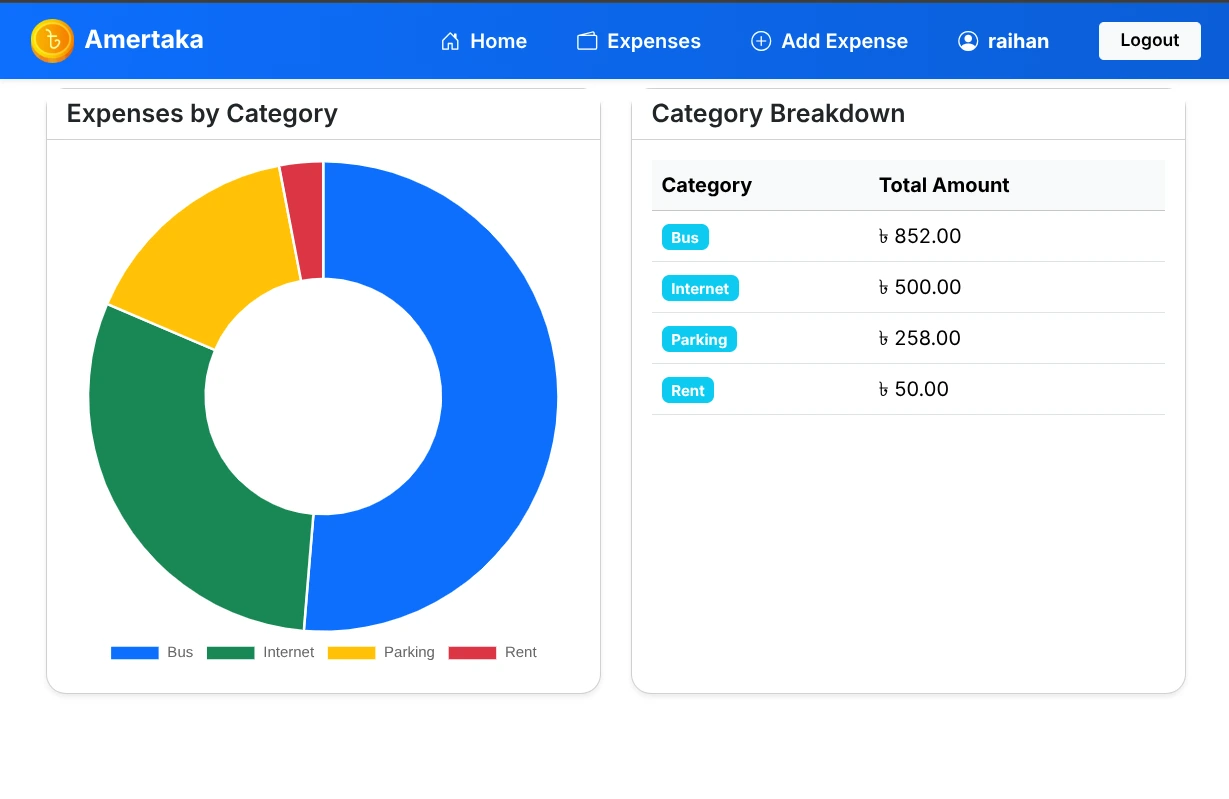Click the Amertaka coin logo
Image resolution: width=1229 pixels, height=799 pixels.
click(x=52, y=41)
